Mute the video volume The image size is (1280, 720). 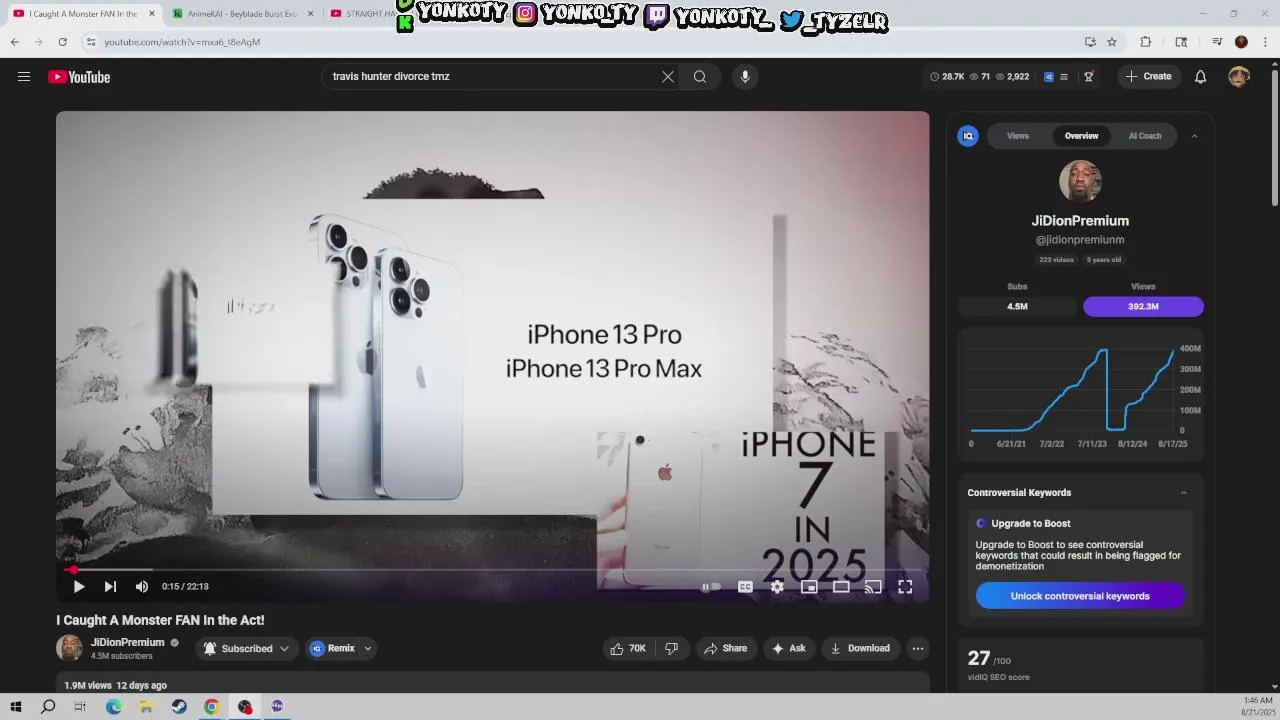click(x=142, y=587)
